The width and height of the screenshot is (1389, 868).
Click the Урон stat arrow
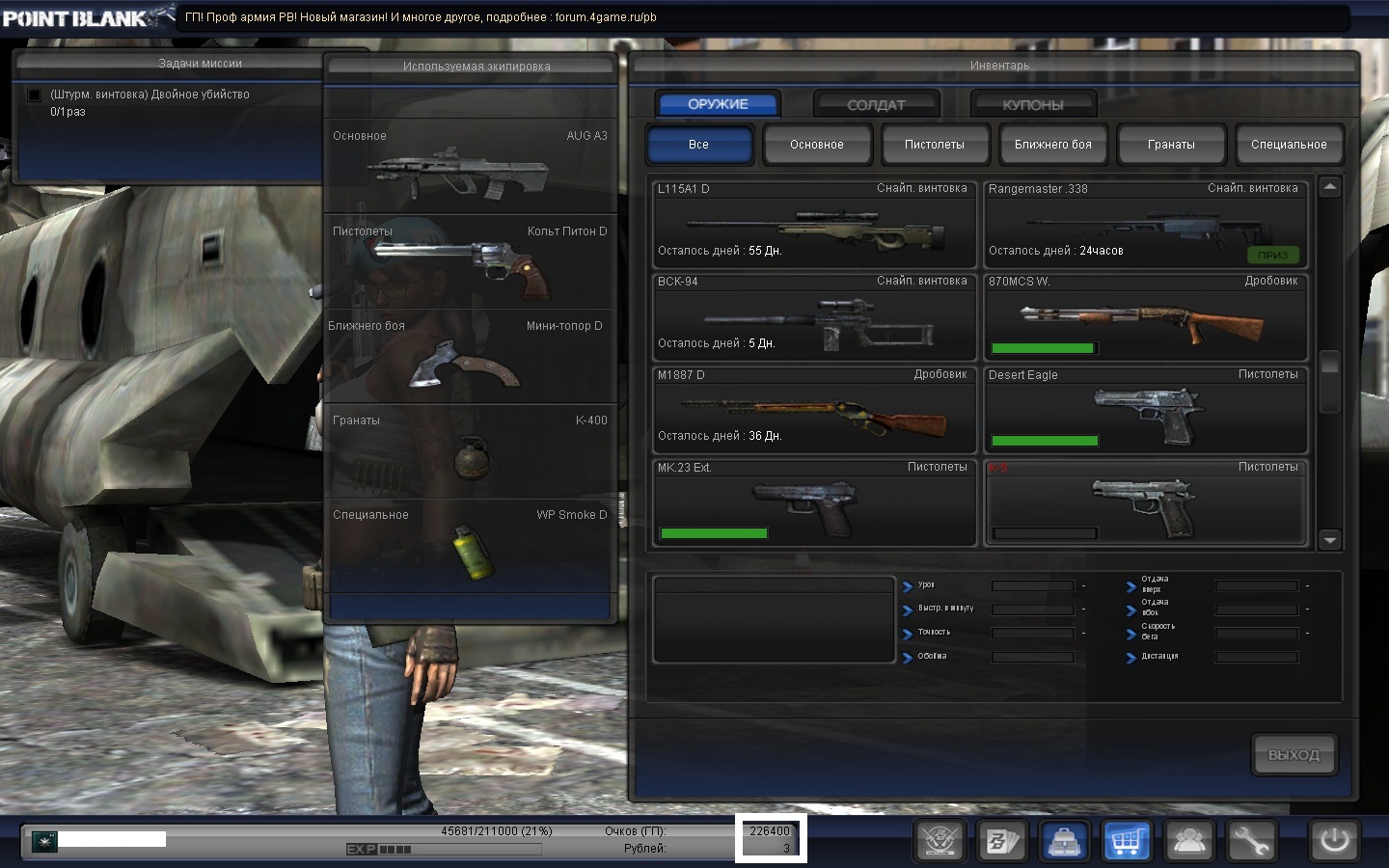(908, 585)
